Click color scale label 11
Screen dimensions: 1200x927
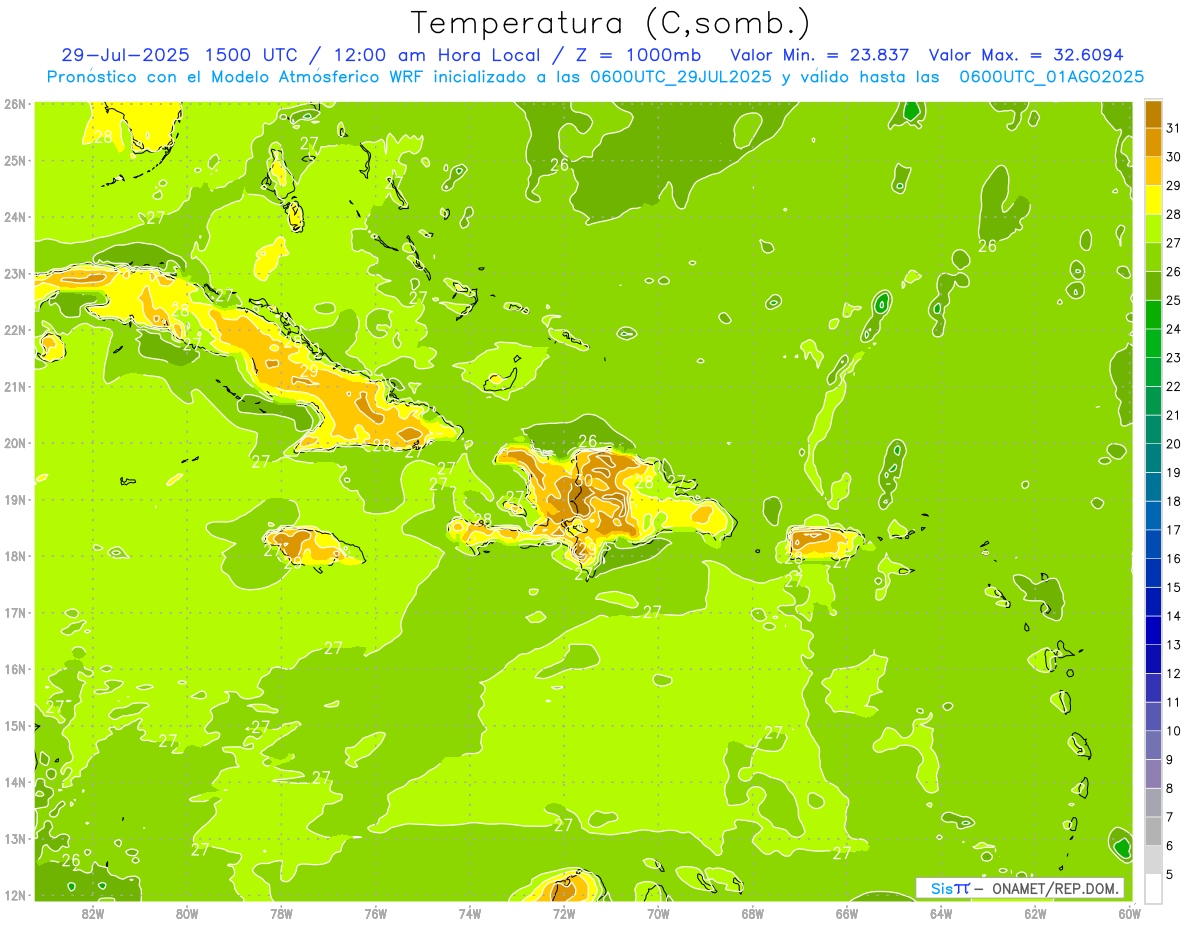[x=1174, y=702]
